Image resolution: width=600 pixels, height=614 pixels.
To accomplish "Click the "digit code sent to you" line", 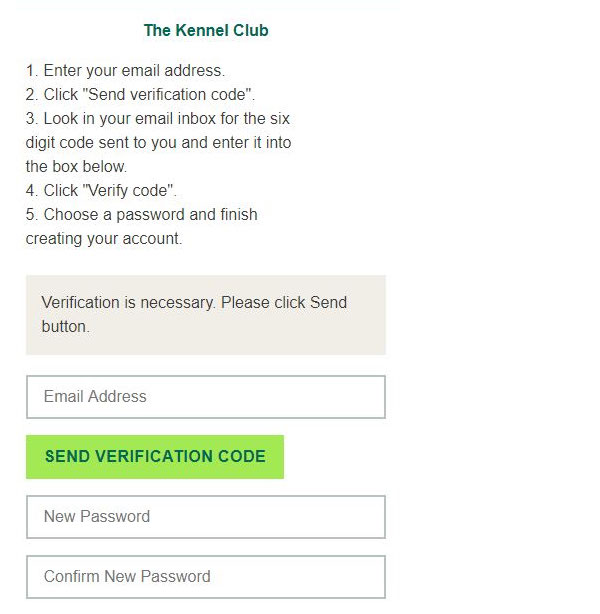I will coord(158,143).
